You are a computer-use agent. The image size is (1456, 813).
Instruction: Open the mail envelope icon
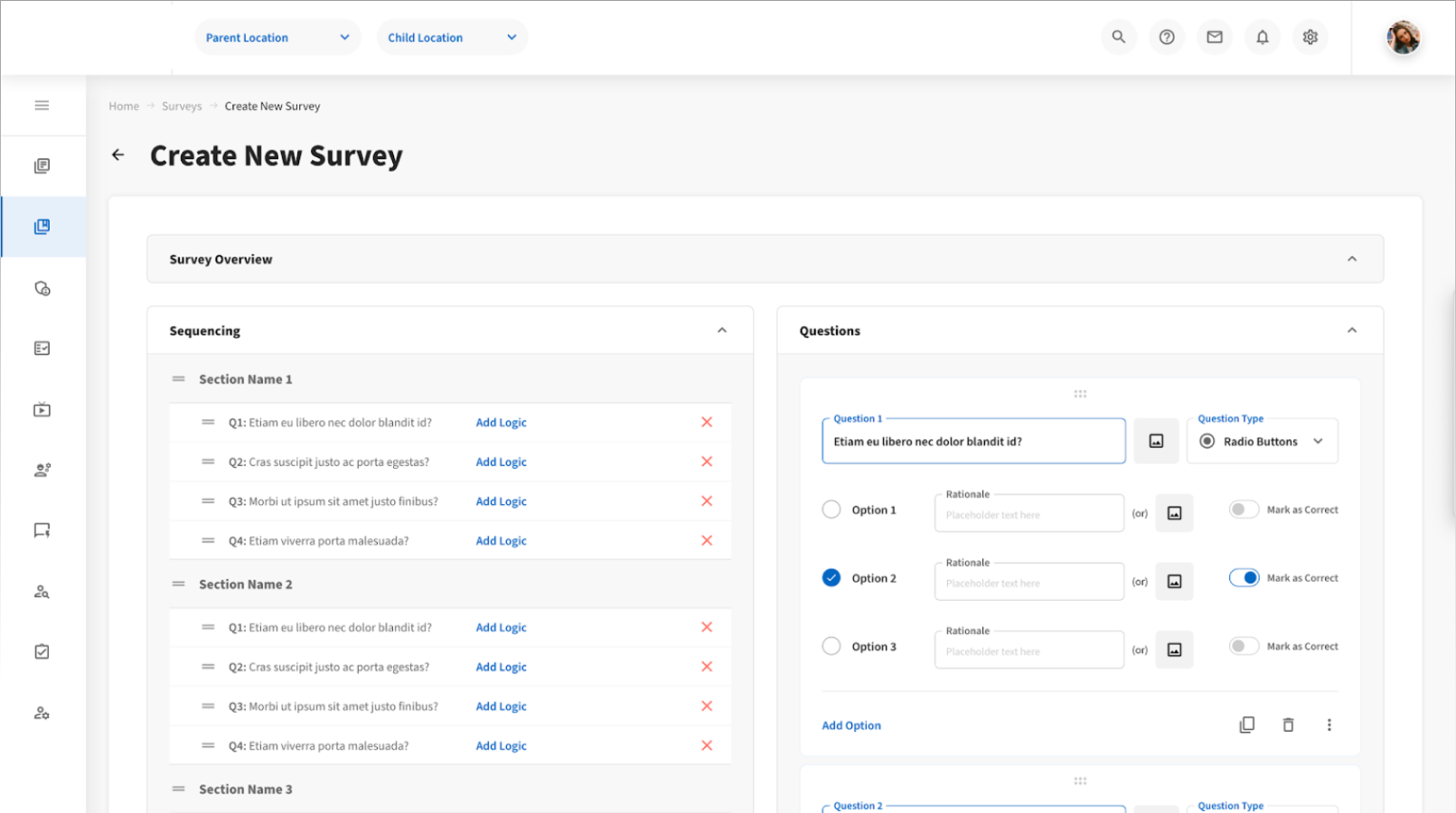tap(1215, 37)
